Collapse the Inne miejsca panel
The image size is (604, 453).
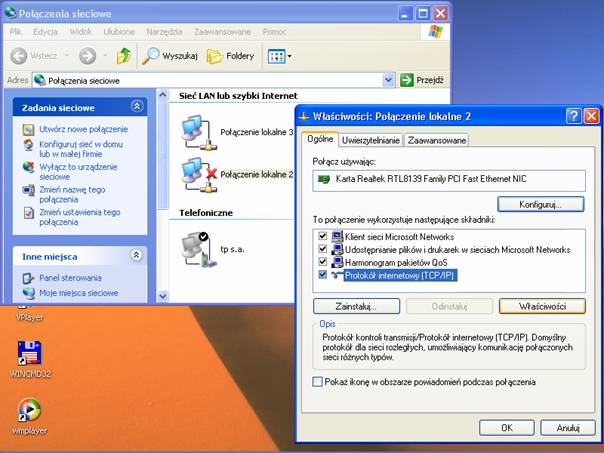[136, 255]
